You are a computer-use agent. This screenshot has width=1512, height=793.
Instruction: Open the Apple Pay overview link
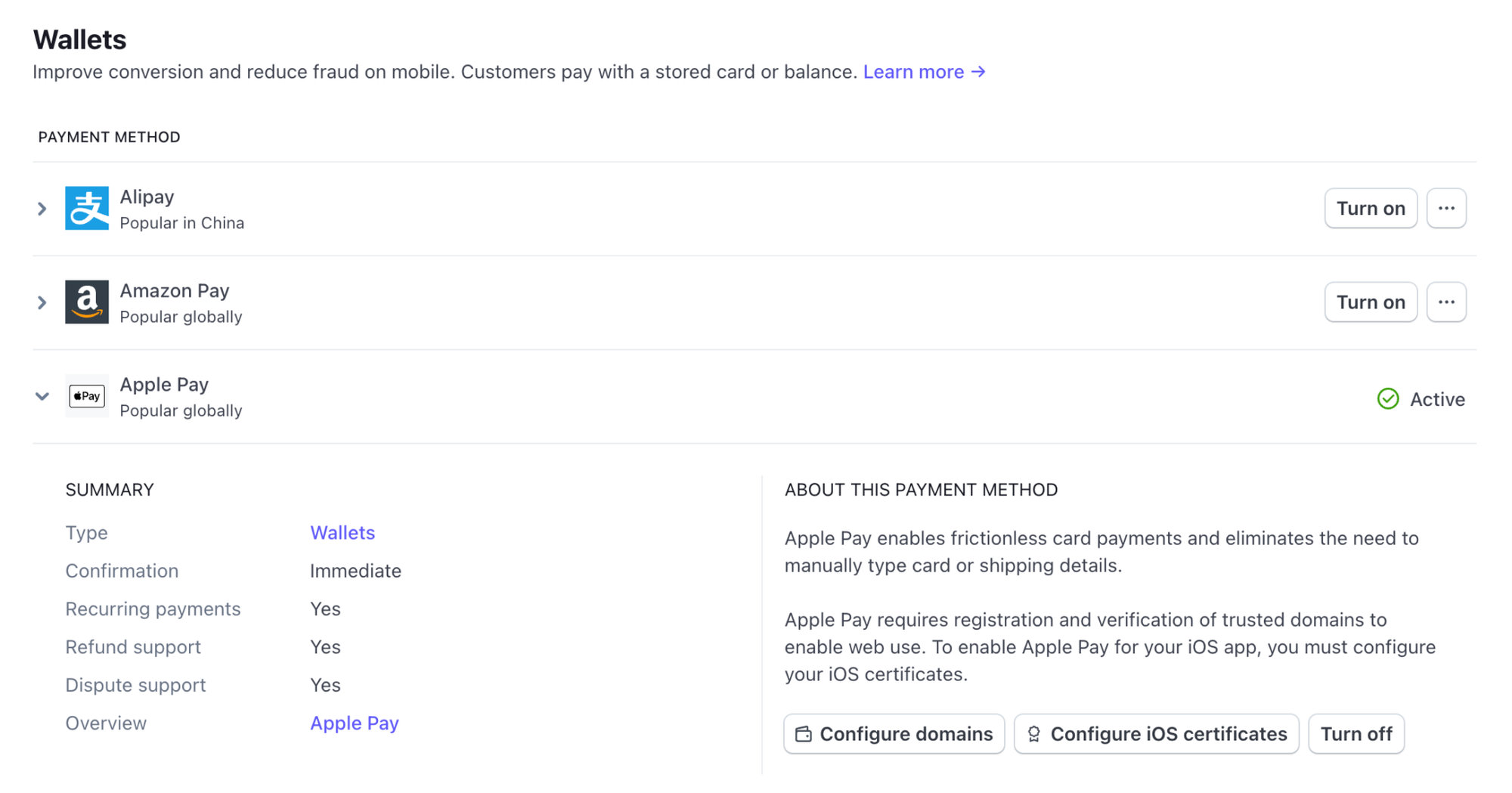pyautogui.click(x=355, y=723)
